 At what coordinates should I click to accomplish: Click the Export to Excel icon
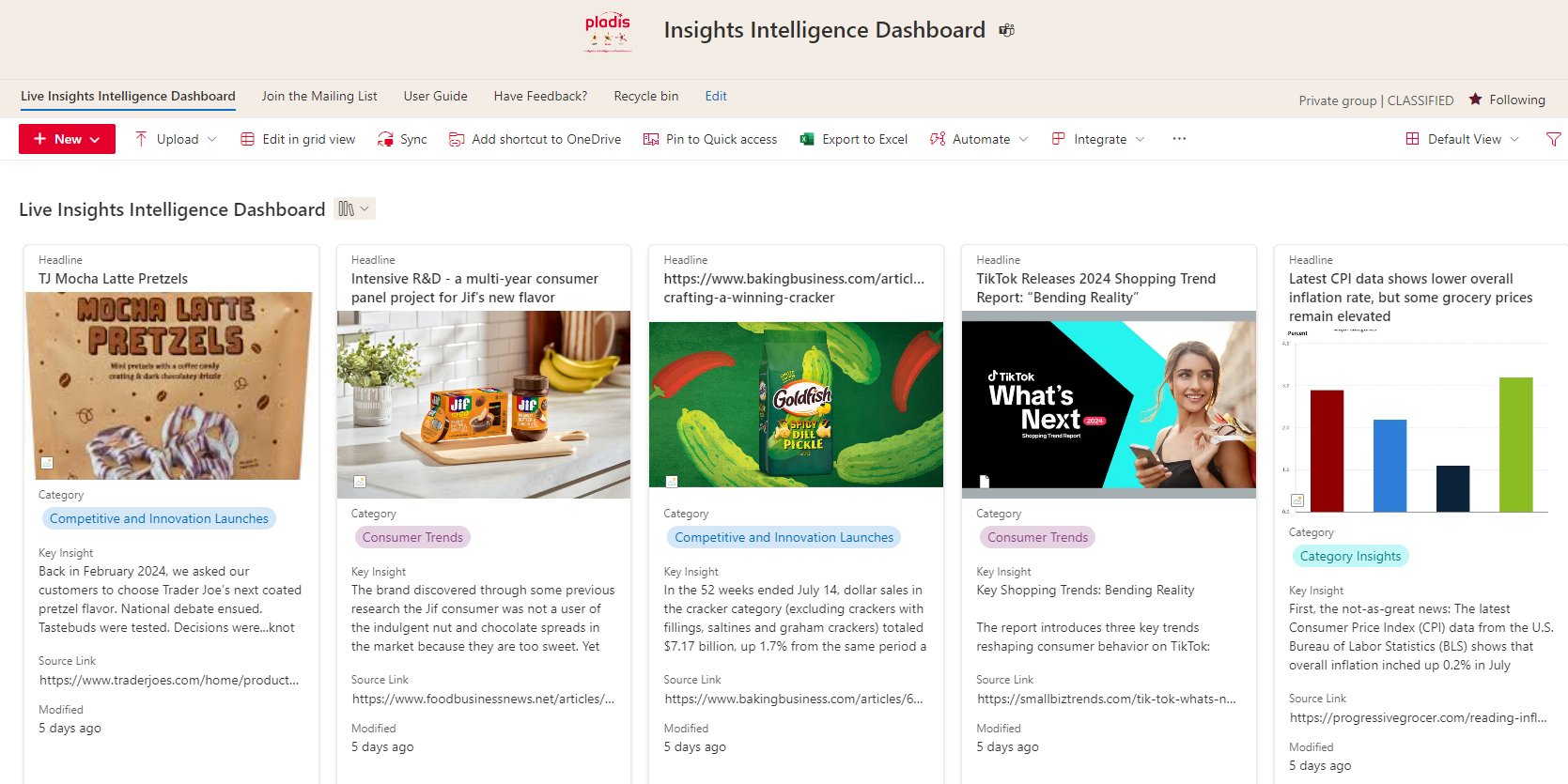(806, 139)
